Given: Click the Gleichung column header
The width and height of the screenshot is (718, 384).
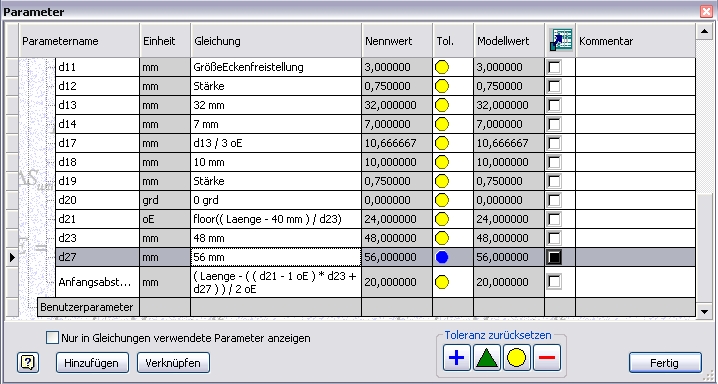Looking at the screenshot, I should (276, 41).
